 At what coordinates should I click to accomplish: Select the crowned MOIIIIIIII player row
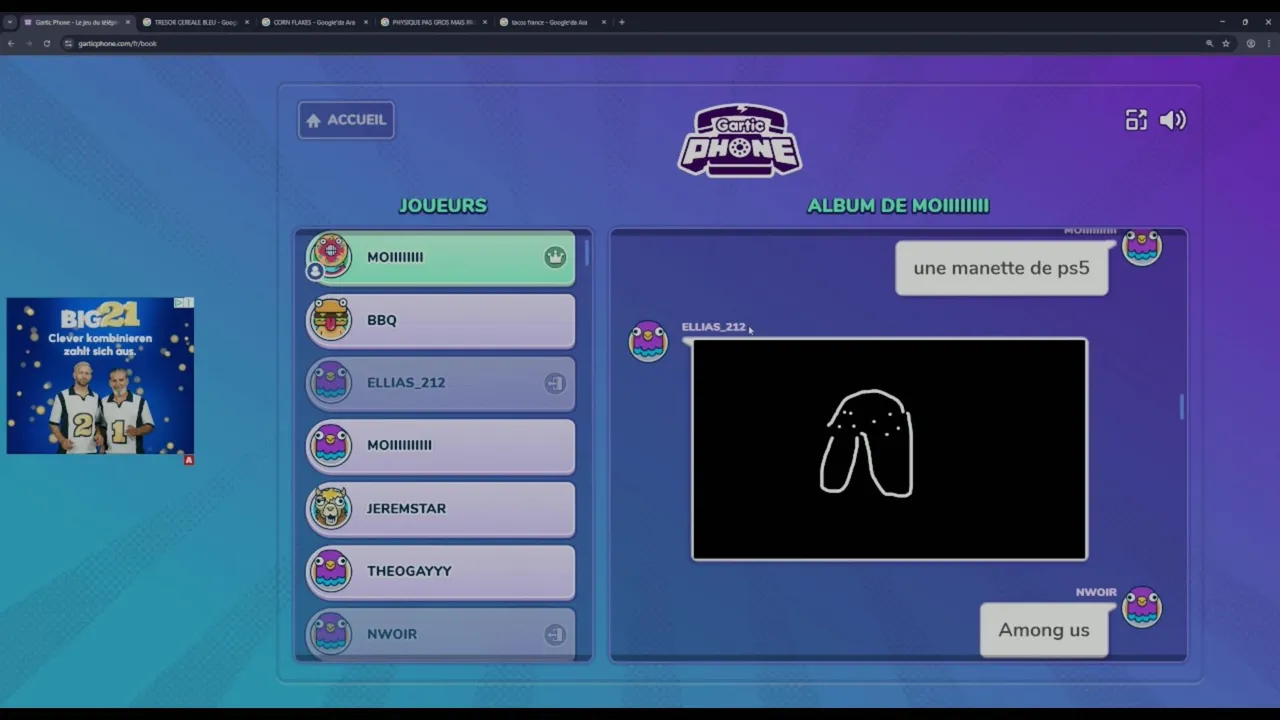click(x=441, y=257)
